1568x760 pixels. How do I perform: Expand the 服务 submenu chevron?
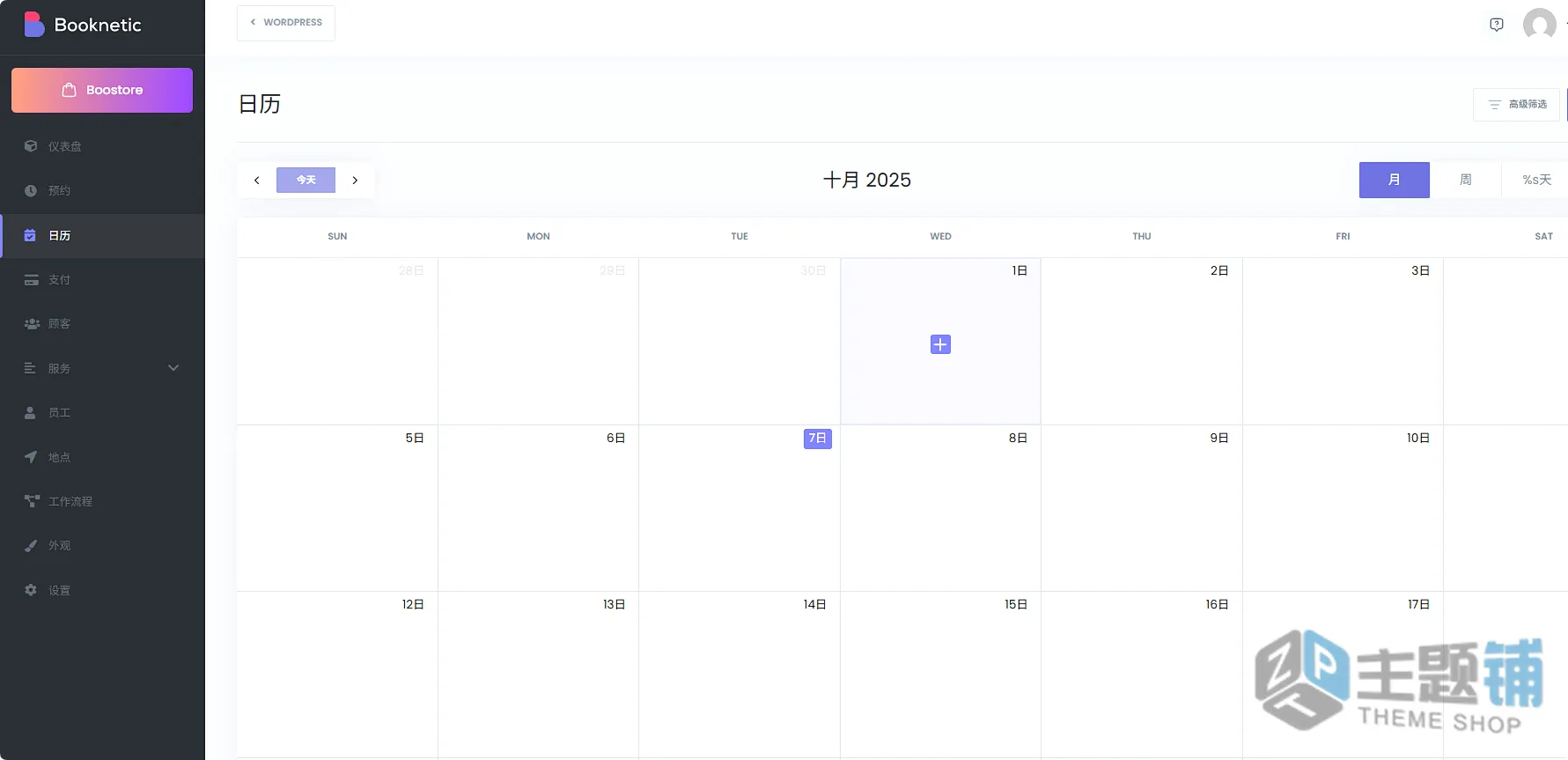pyautogui.click(x=173, y=368)
